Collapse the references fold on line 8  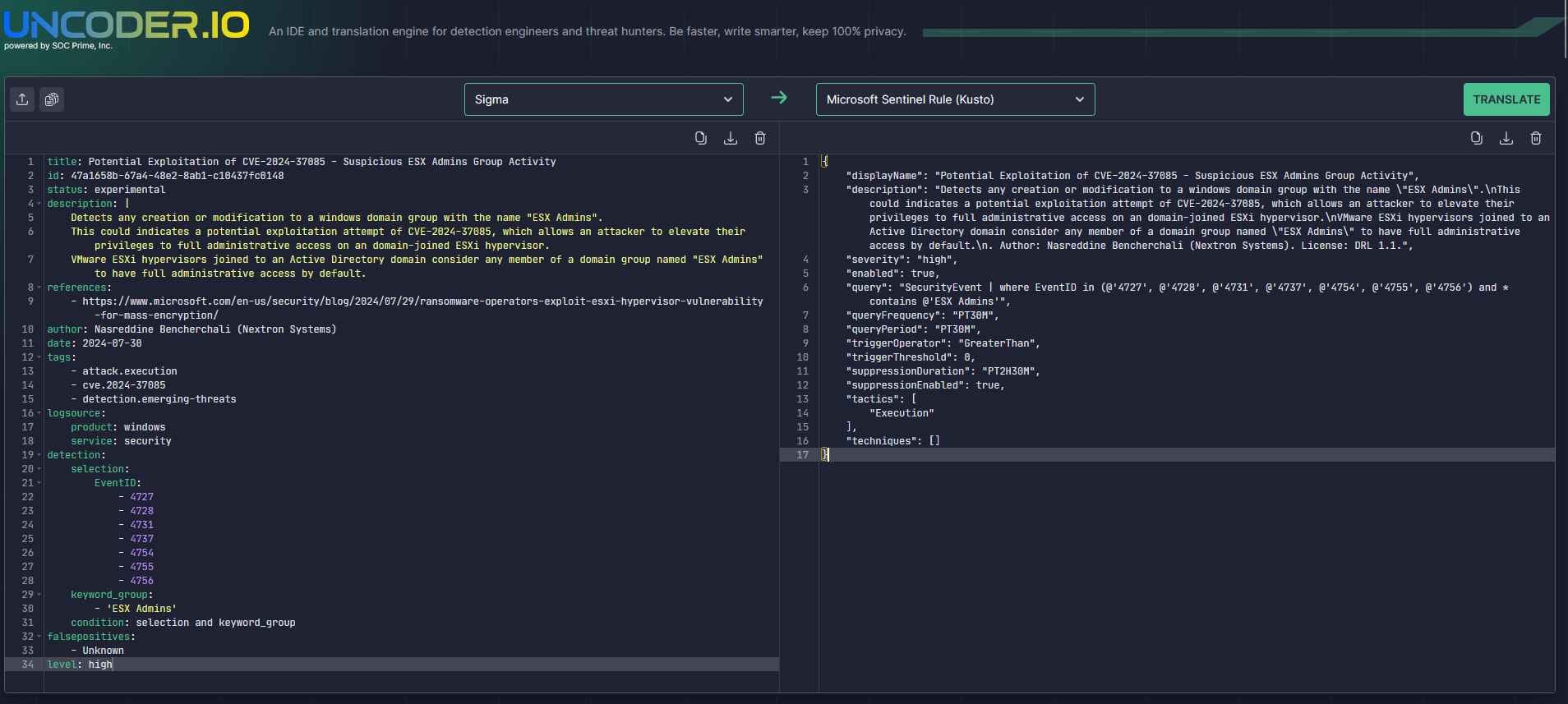[39, 288]
